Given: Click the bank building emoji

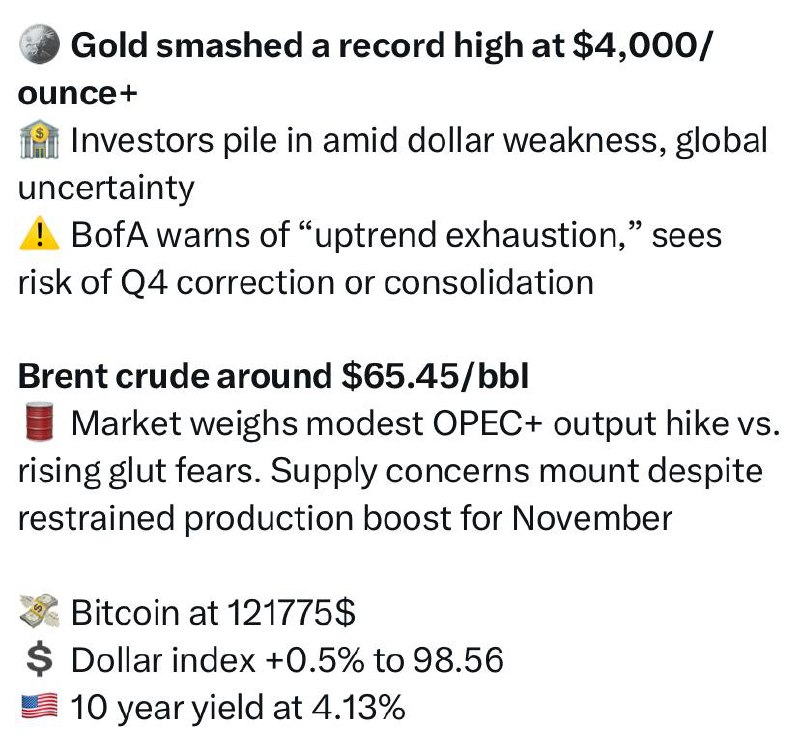Looking at the screenshot, I should pyautogui.click(x=39, y=141).
